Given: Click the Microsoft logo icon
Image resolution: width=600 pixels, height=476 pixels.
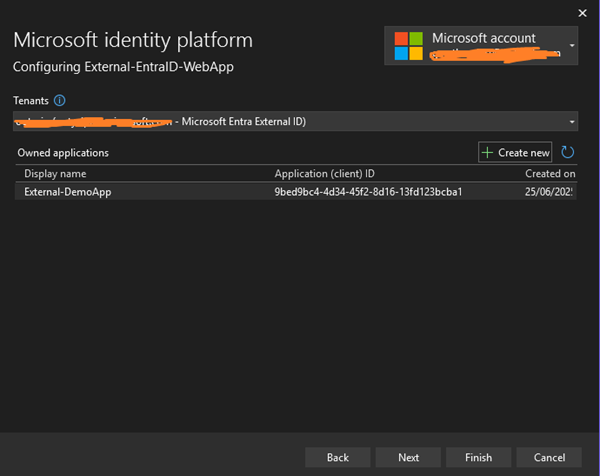Looking at the screenshot, I should tap(408, 45).
